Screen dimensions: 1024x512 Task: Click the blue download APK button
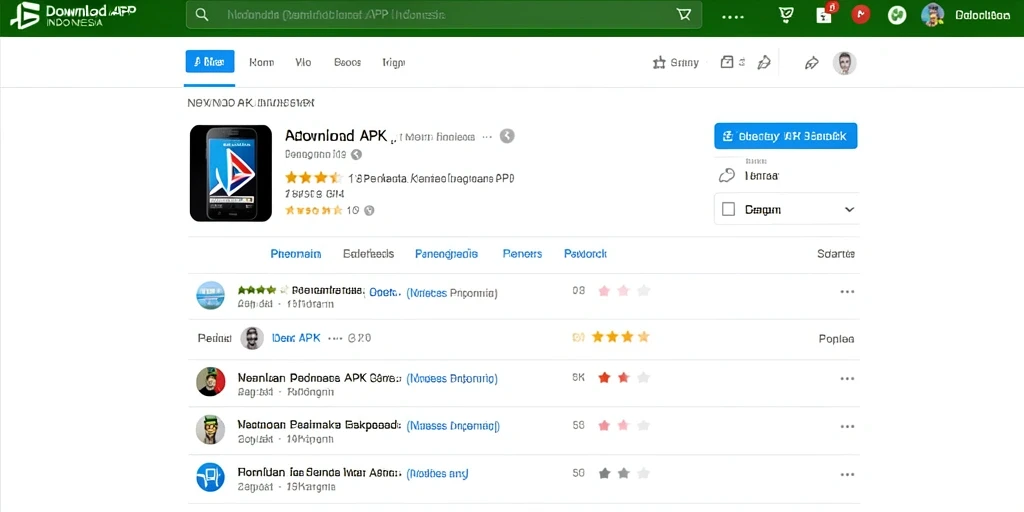tap(786, 136)
